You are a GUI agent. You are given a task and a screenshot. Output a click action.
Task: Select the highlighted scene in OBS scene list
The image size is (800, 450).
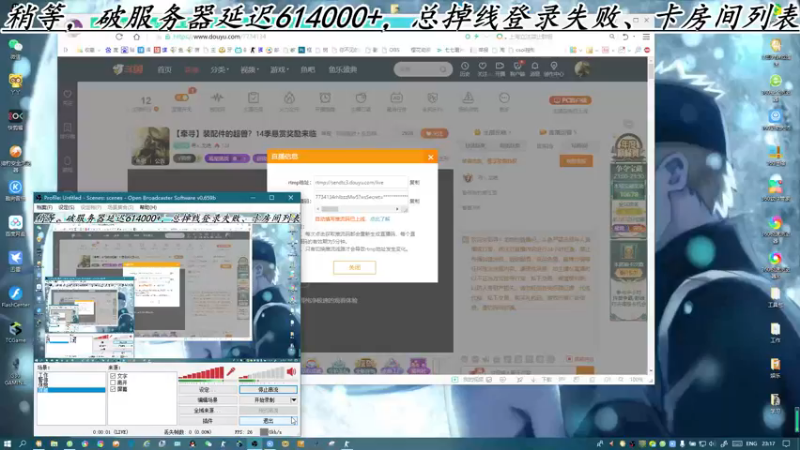point(71,390)
